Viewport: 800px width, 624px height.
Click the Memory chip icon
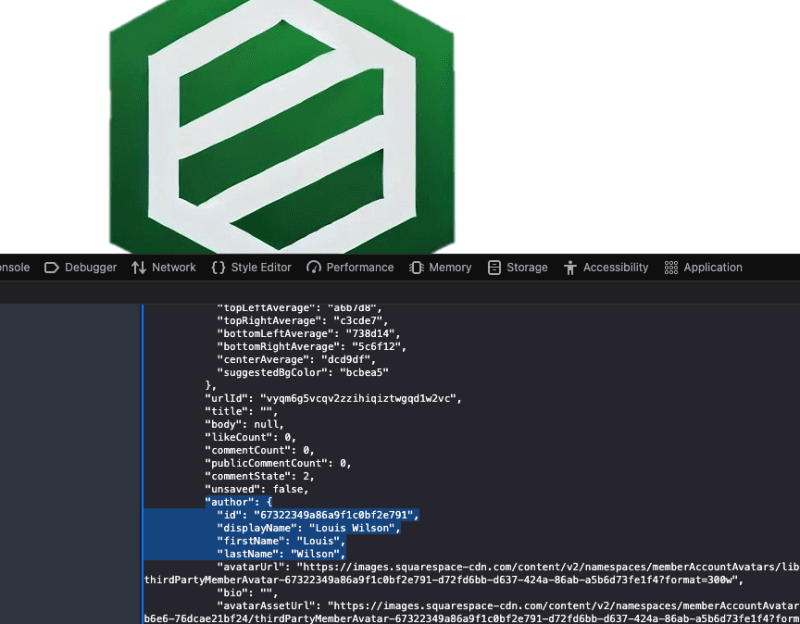417,267
